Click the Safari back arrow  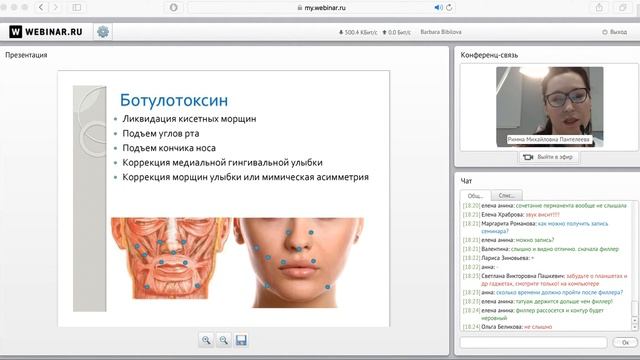click(41, 7)
